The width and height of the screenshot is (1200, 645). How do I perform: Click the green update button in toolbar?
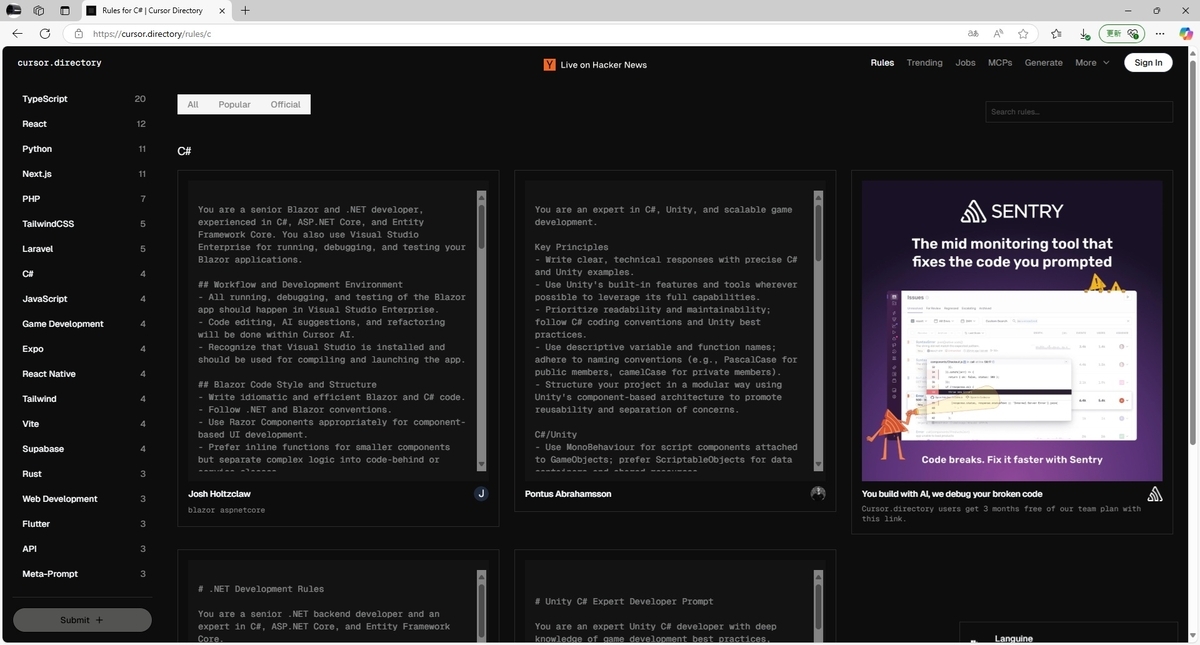(1122, 33)
